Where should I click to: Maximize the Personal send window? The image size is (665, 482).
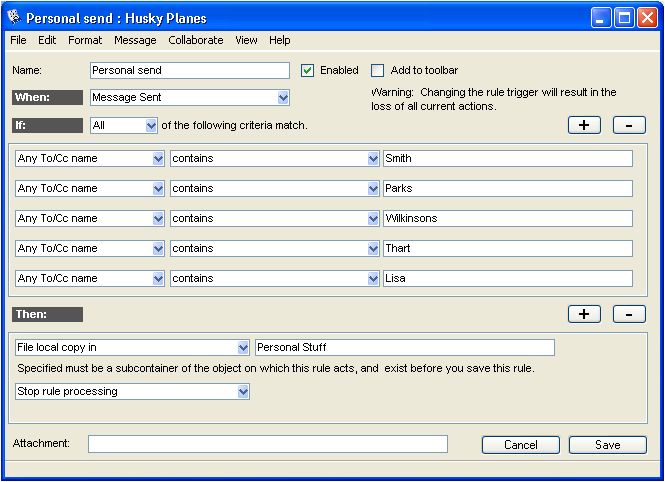point(623,17)
